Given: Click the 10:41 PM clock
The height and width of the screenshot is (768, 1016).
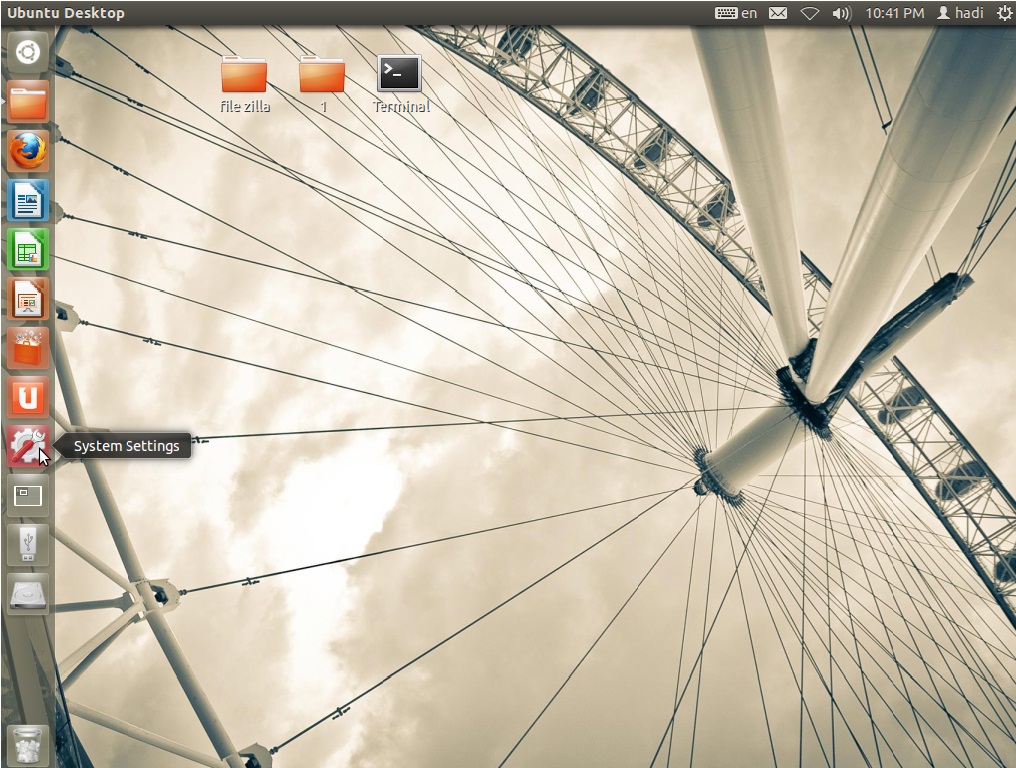Looking at the screenshot, I should (x=894, y=13).
